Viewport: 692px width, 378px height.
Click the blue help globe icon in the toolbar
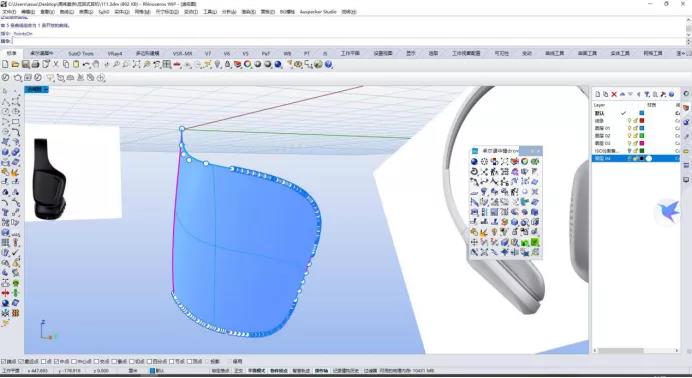[x=328, y=64]
